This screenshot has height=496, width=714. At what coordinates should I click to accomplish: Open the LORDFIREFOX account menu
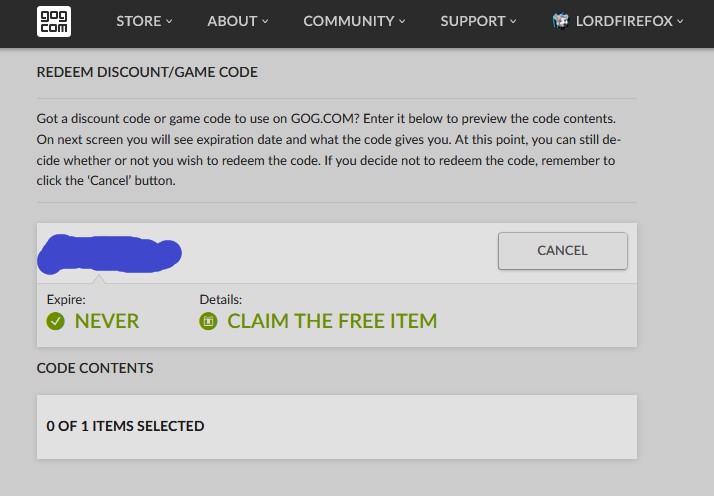click(x=617, y=21)
